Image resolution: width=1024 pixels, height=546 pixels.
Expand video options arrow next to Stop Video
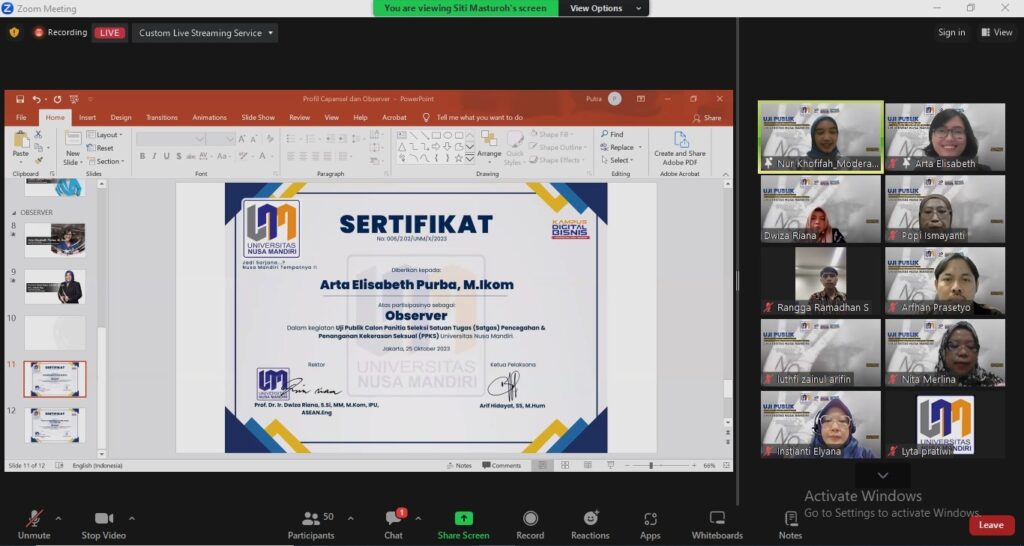click(131, 519)
